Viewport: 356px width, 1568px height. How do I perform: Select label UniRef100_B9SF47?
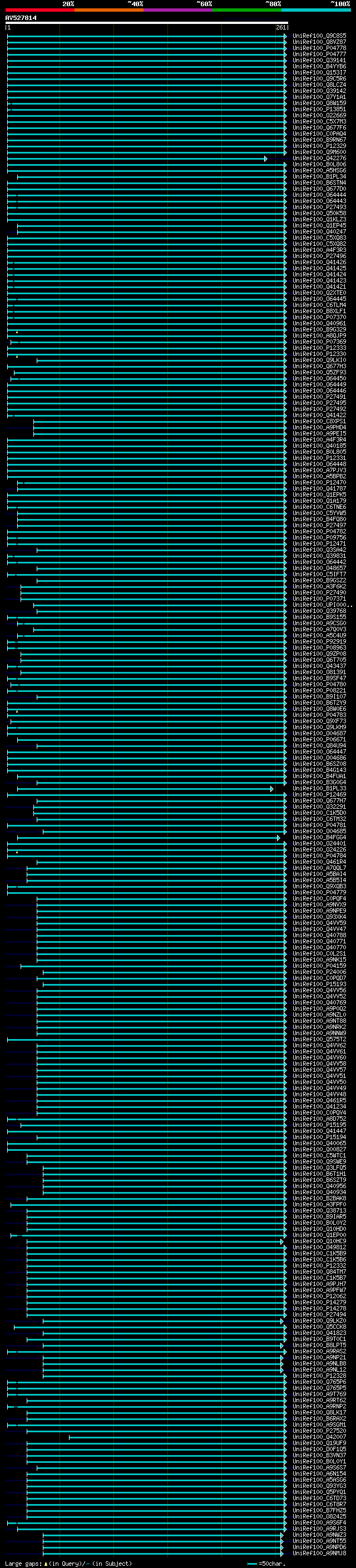[319, 678]
